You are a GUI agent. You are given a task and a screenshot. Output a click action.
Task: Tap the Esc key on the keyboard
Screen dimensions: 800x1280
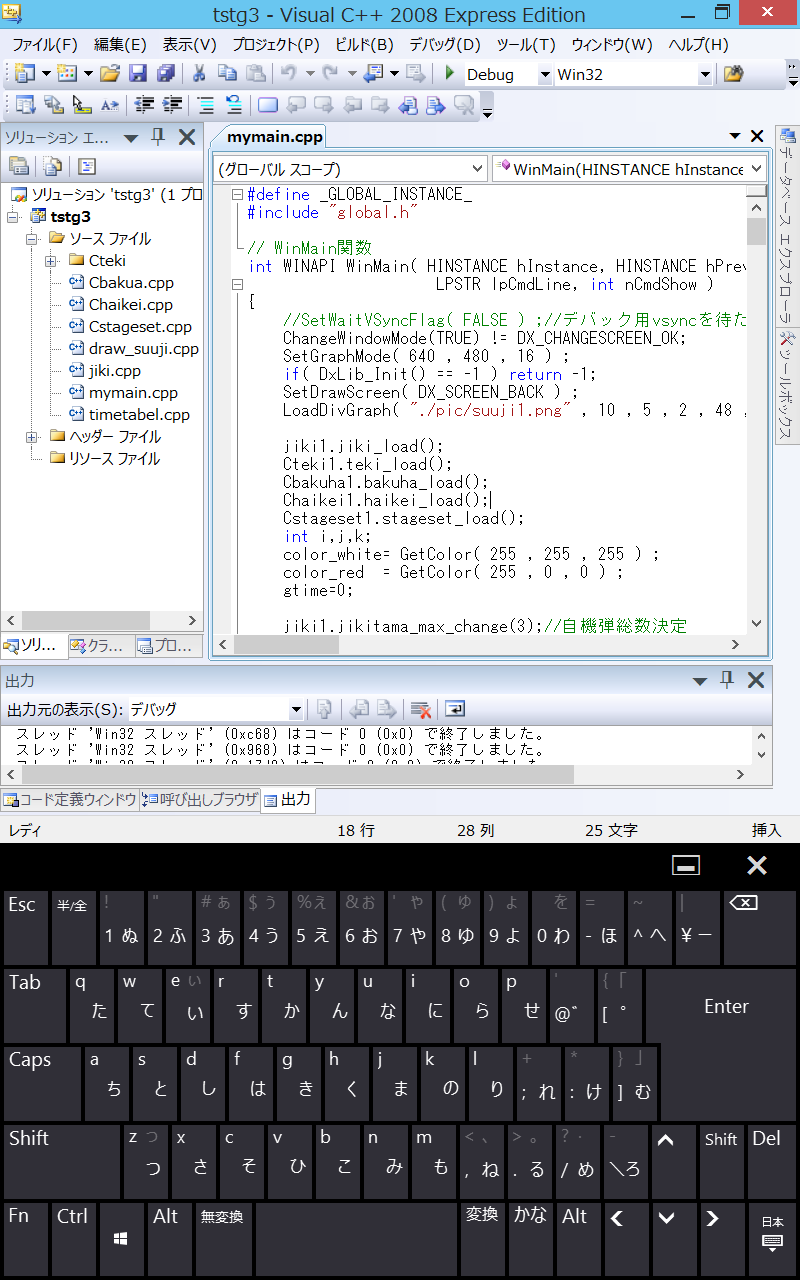[26, 927]
